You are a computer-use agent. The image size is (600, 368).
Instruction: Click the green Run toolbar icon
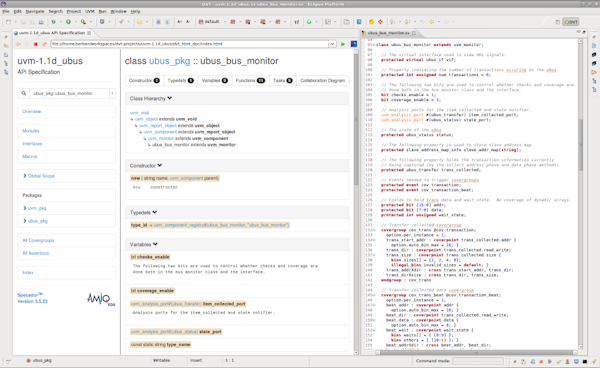point(68,22)
